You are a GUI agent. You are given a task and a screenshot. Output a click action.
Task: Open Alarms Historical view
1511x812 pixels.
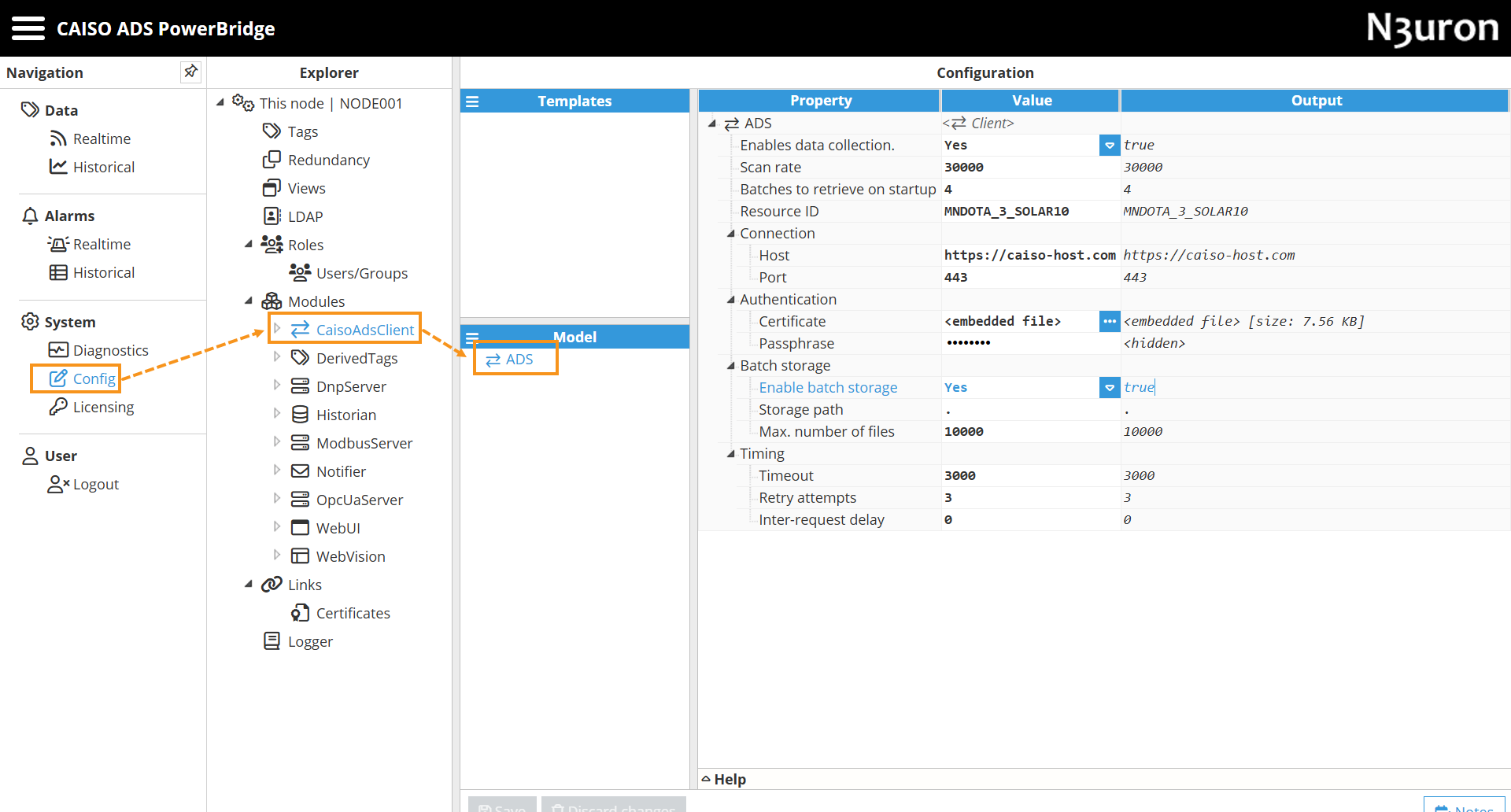pos(92,272)
